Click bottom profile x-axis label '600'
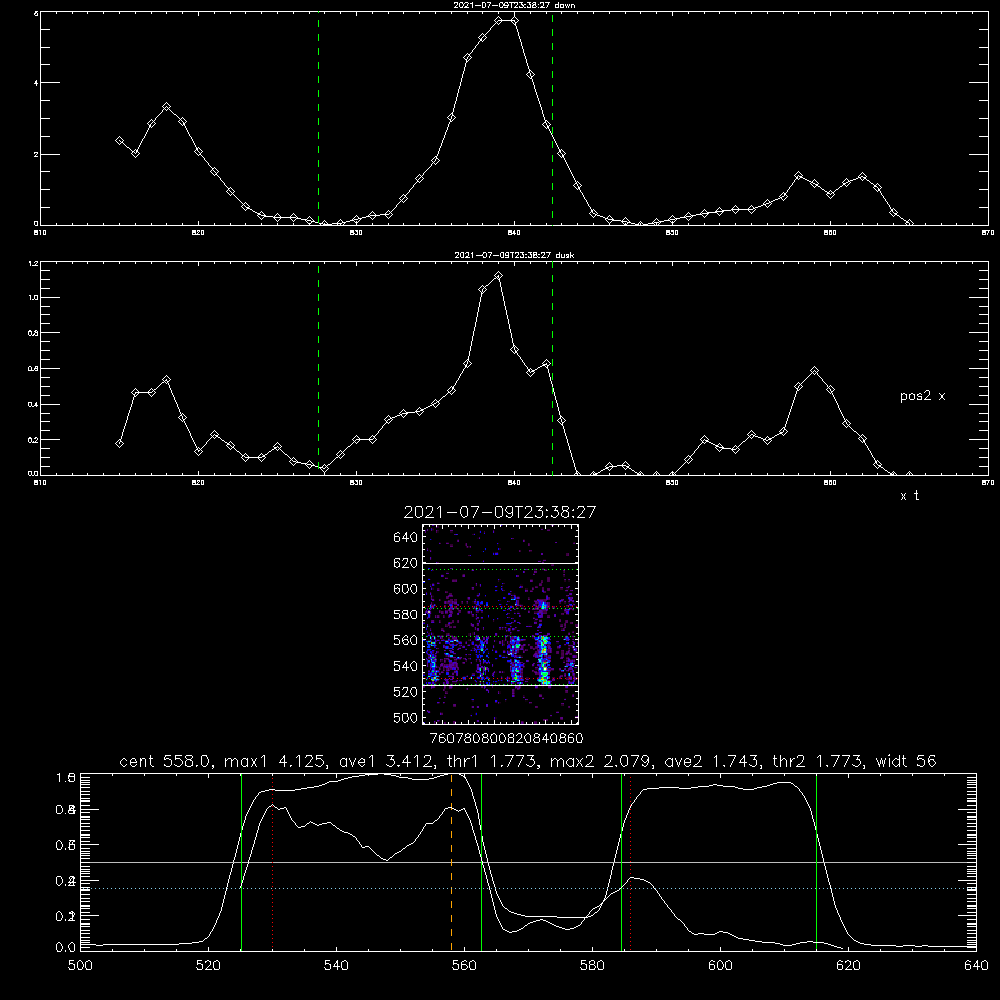The width and height of the screenshot is (1000, 1000). pos(721,966)
